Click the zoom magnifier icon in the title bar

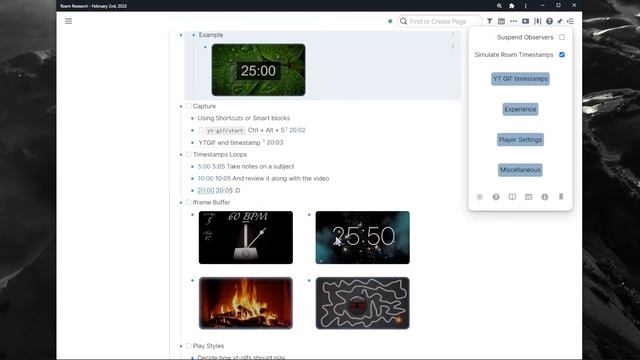tap(499, 6)
